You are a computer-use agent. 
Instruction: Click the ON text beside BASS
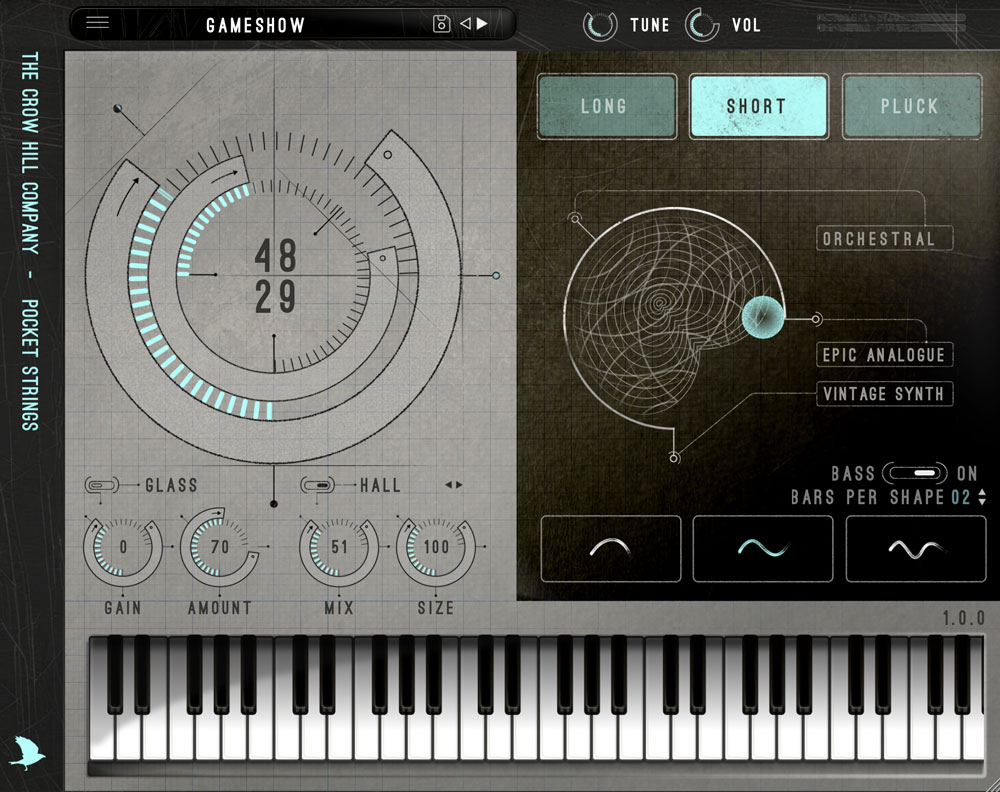pyautogui.click(x=967, y=473)
